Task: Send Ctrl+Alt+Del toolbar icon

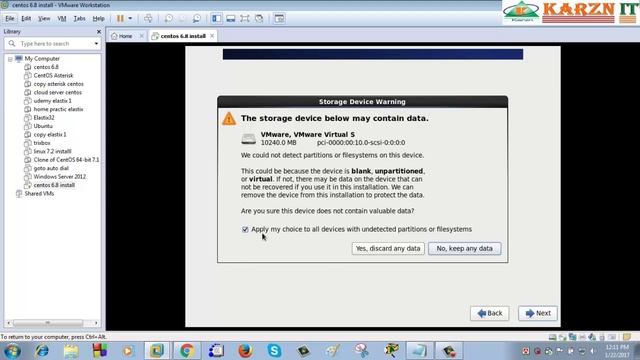Action: click(x=148, y=18)
